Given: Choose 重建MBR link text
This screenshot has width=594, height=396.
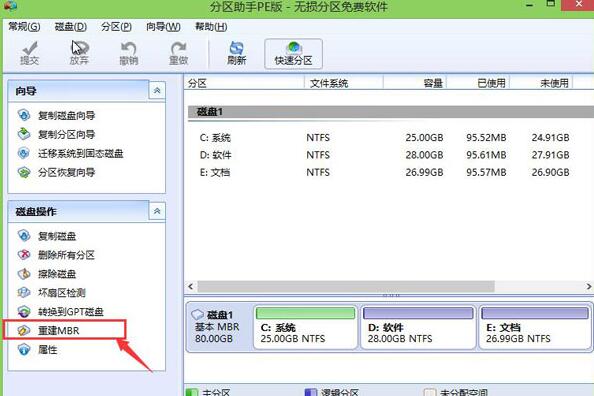Looking at the screenshot, I should pyautogui.click(x=59, y=331).
